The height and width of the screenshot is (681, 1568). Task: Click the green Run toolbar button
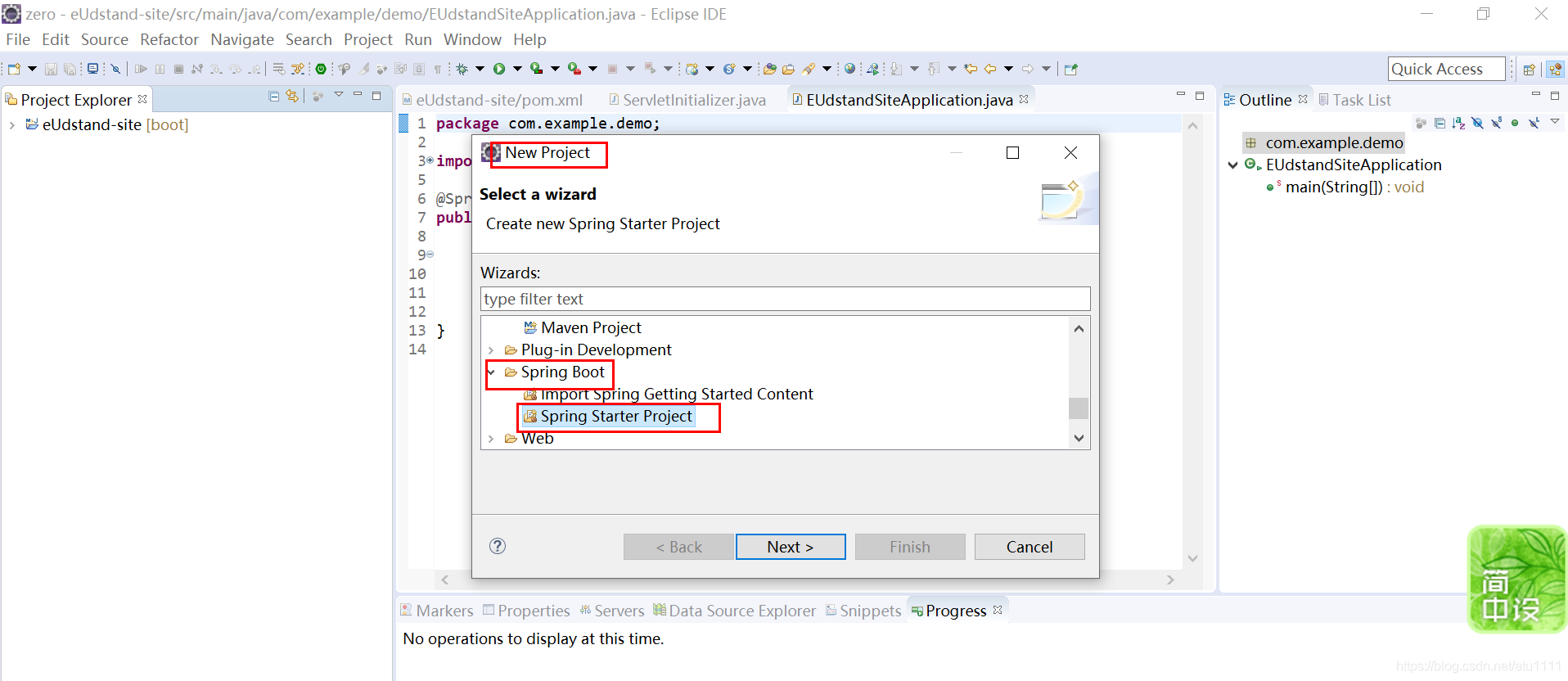(498, 69)
